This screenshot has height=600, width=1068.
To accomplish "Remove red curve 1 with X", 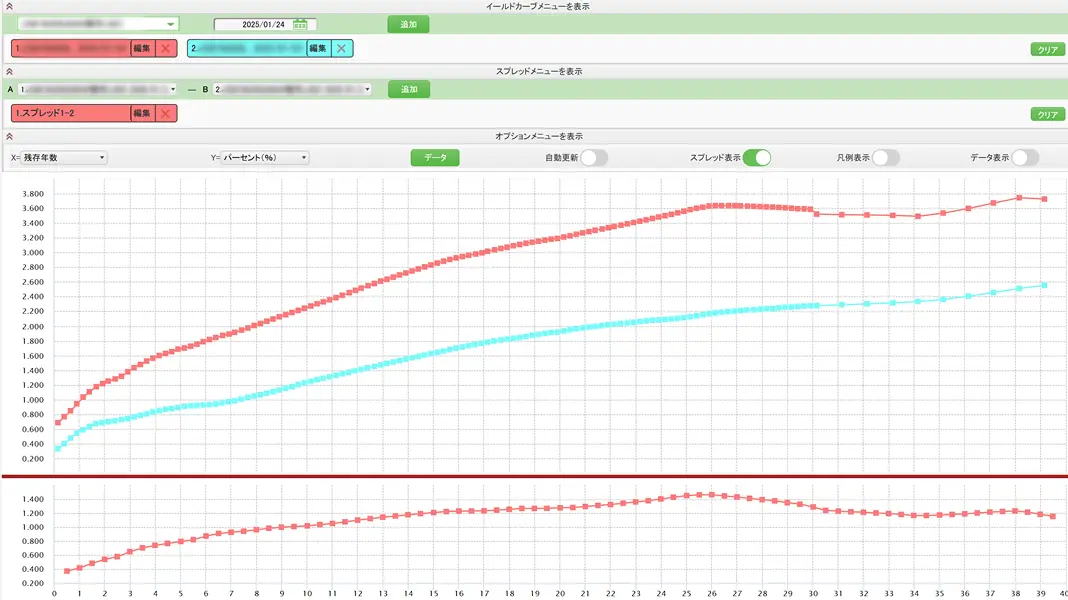I will coord(166,48).
